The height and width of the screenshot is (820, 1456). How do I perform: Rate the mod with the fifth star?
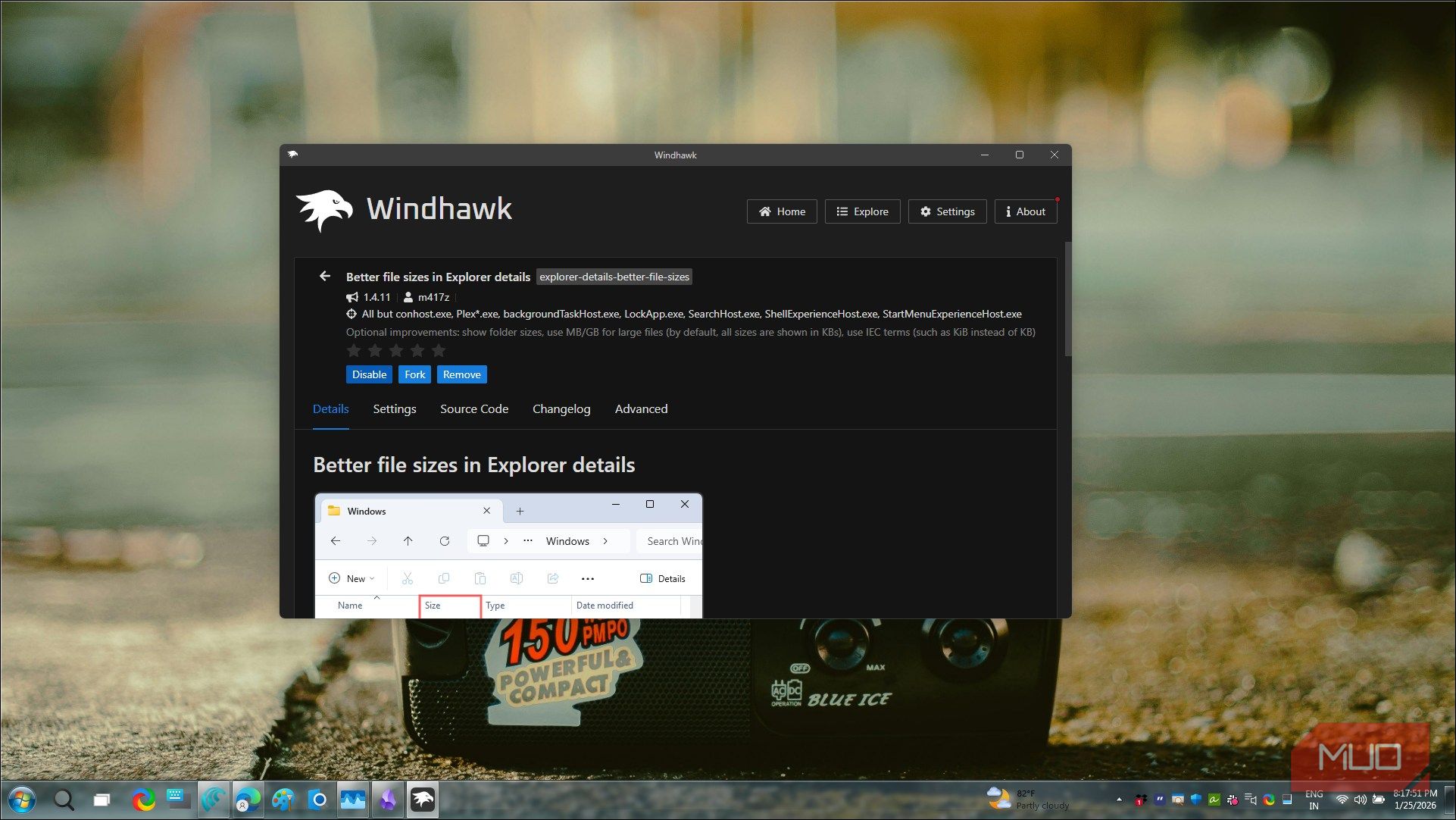click(x=439, y=351)
